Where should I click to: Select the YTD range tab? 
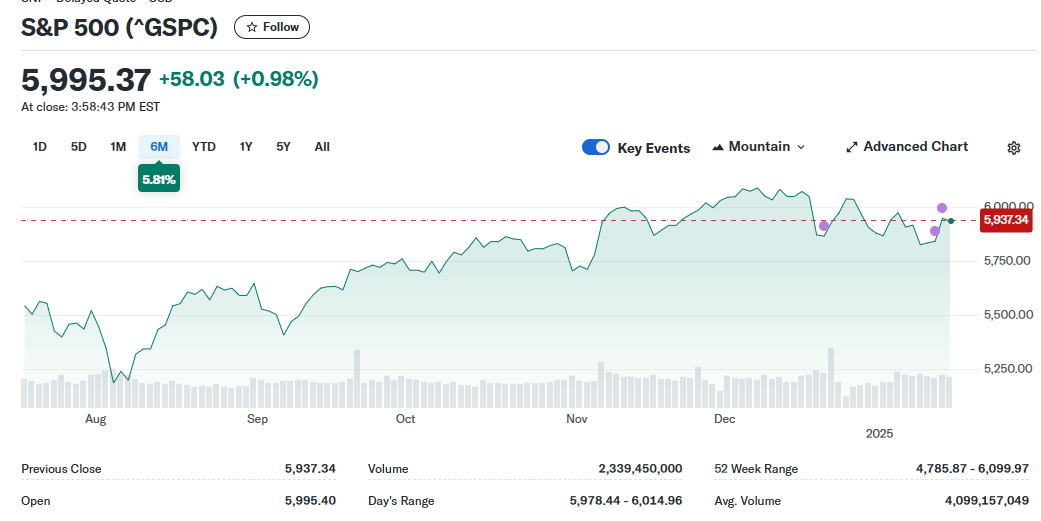(x=204, y=147)
